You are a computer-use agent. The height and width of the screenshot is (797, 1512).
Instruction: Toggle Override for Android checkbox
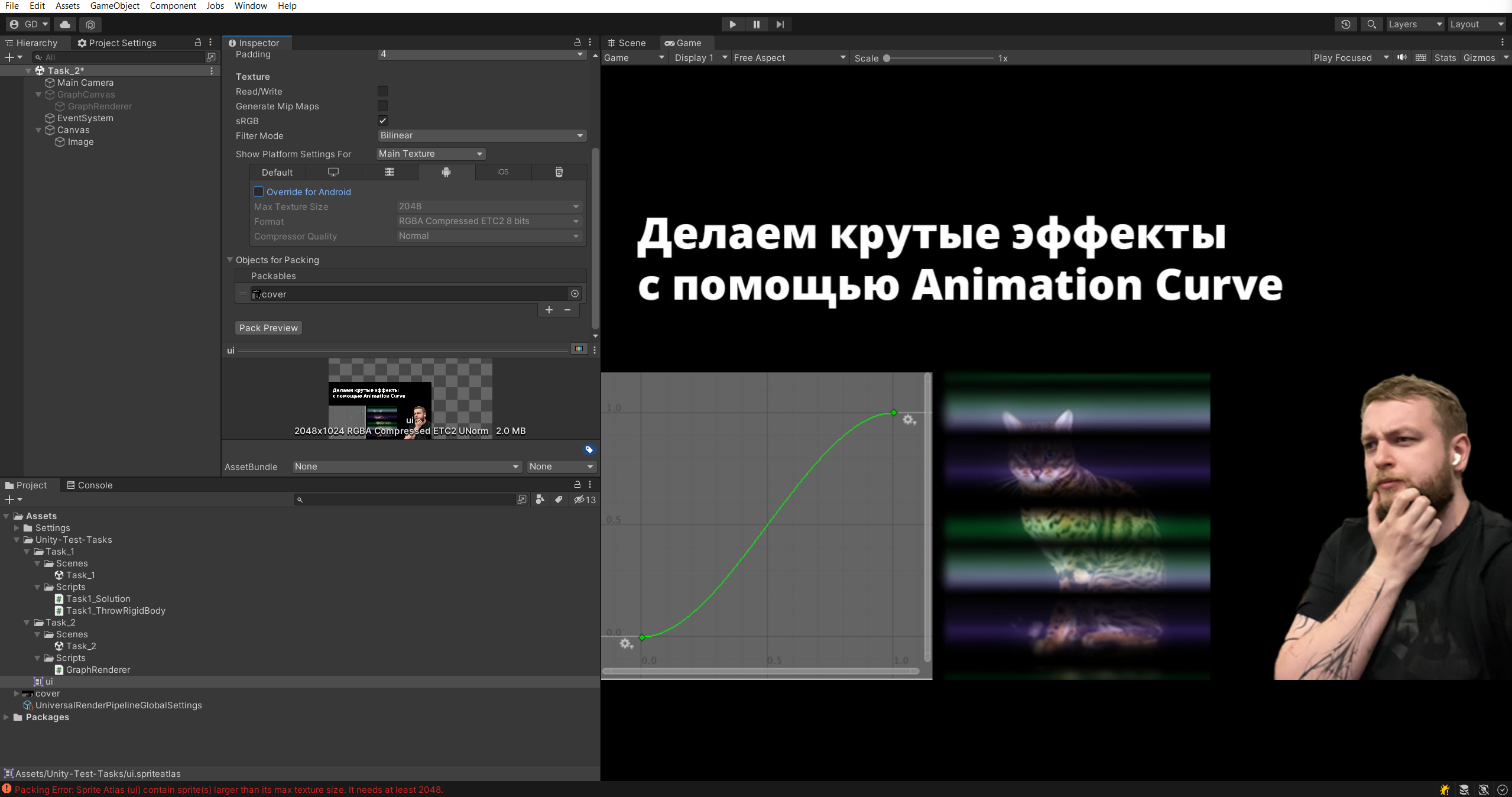(257, 191)
